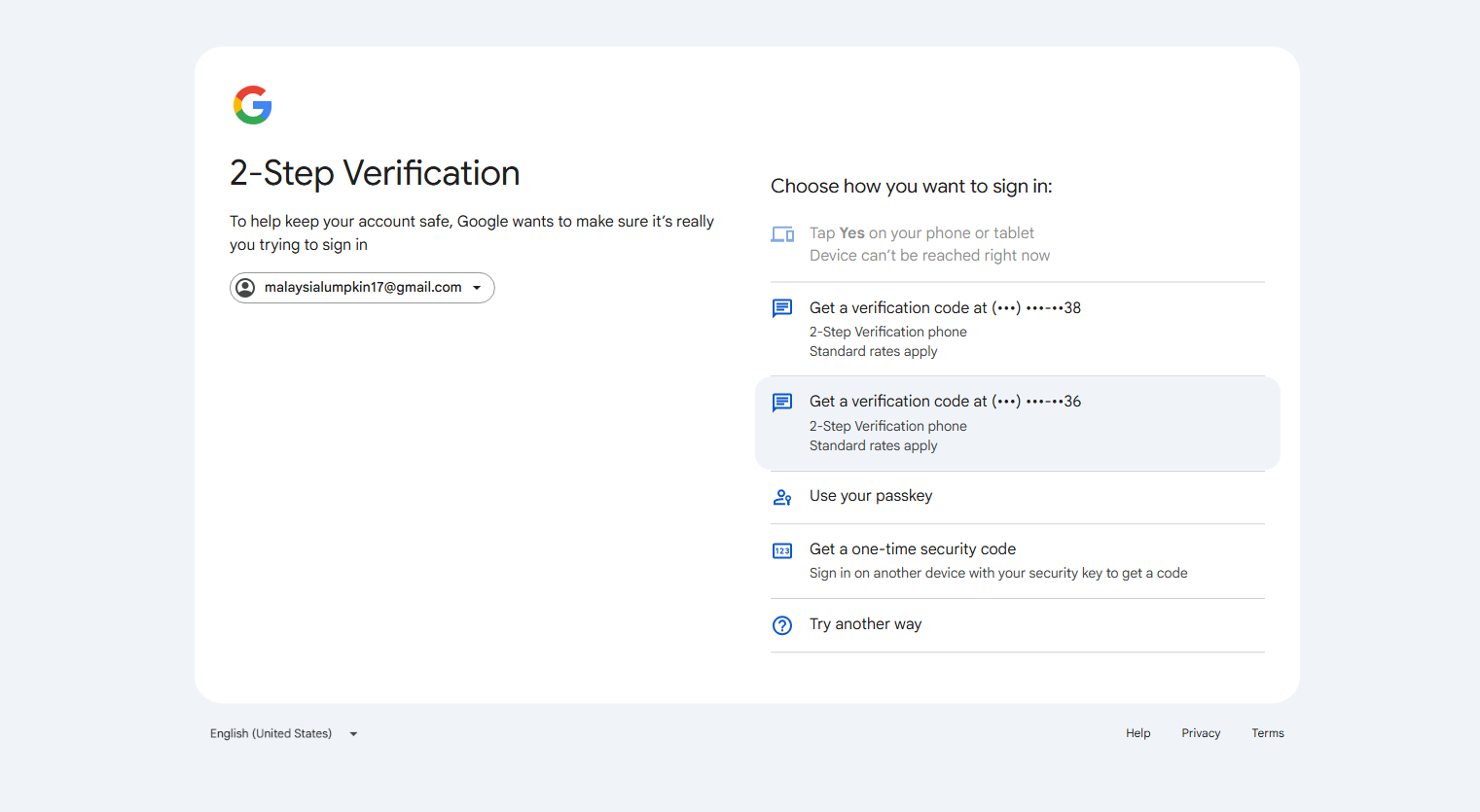Get a verification code at number ending 36

[x=1018, y=423]
